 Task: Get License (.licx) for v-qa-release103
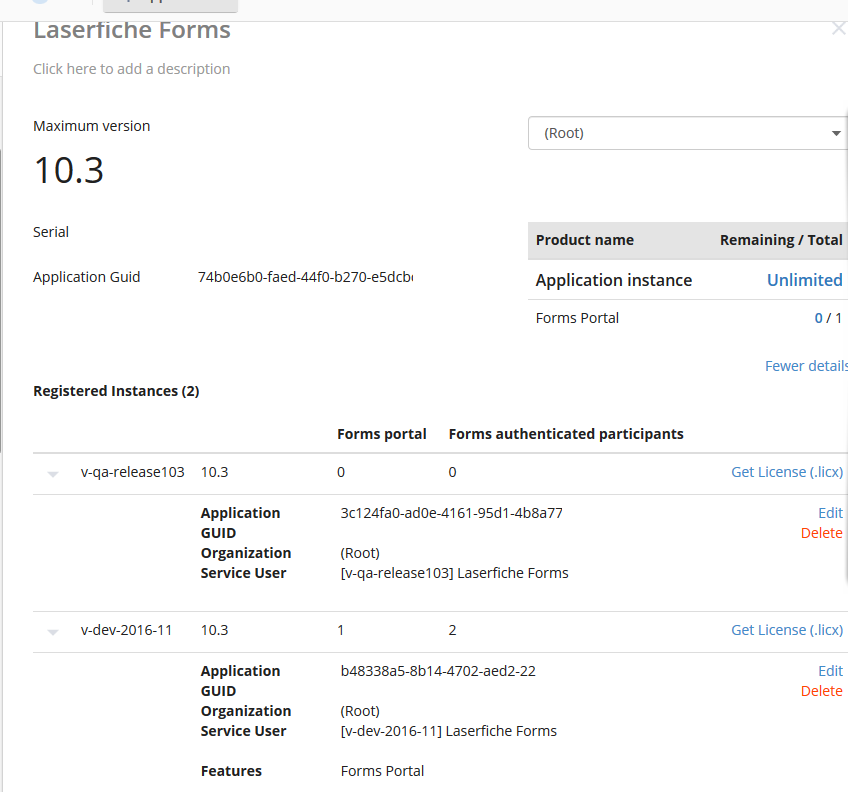tap(787, 472)
